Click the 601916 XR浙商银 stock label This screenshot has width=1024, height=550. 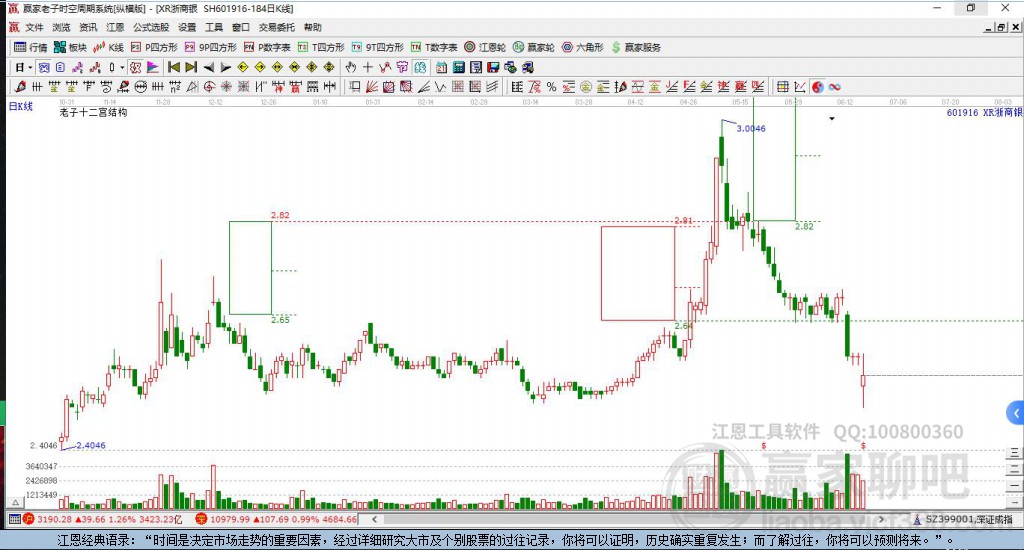[984, 112]
